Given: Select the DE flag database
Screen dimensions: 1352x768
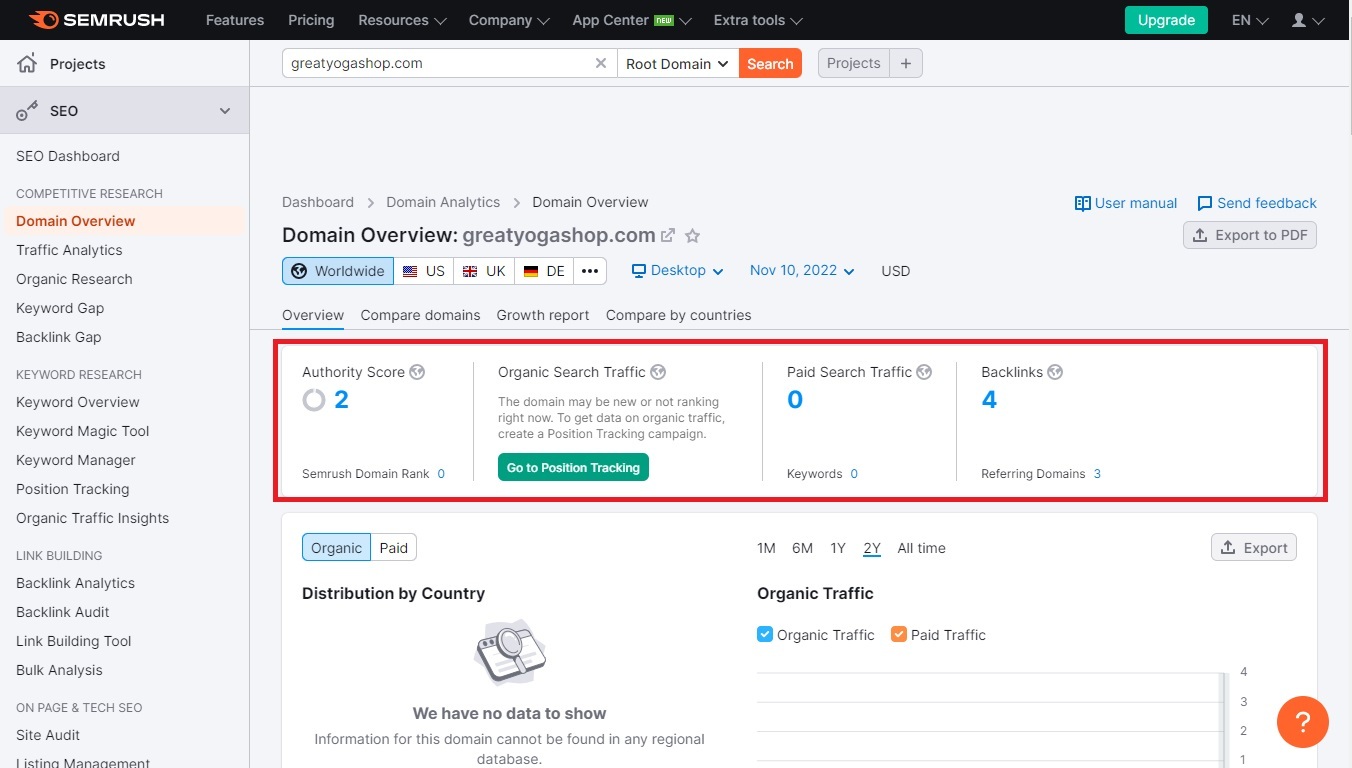Looking at the screenshot, I should pyautogui.click(x=544, y=271).
